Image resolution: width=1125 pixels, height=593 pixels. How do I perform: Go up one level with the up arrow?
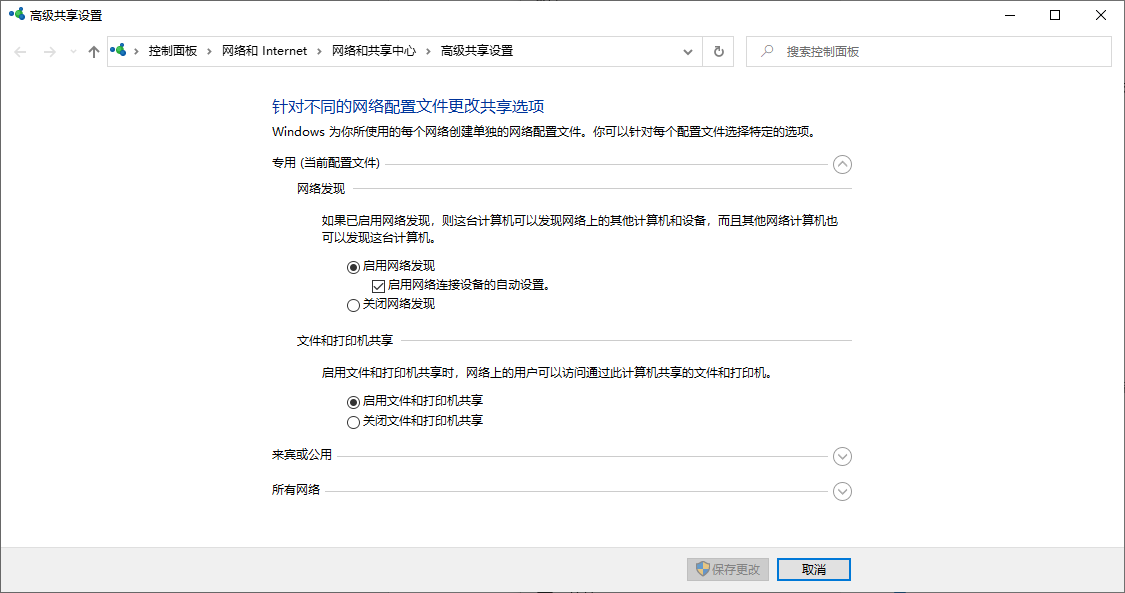(93, 52)
